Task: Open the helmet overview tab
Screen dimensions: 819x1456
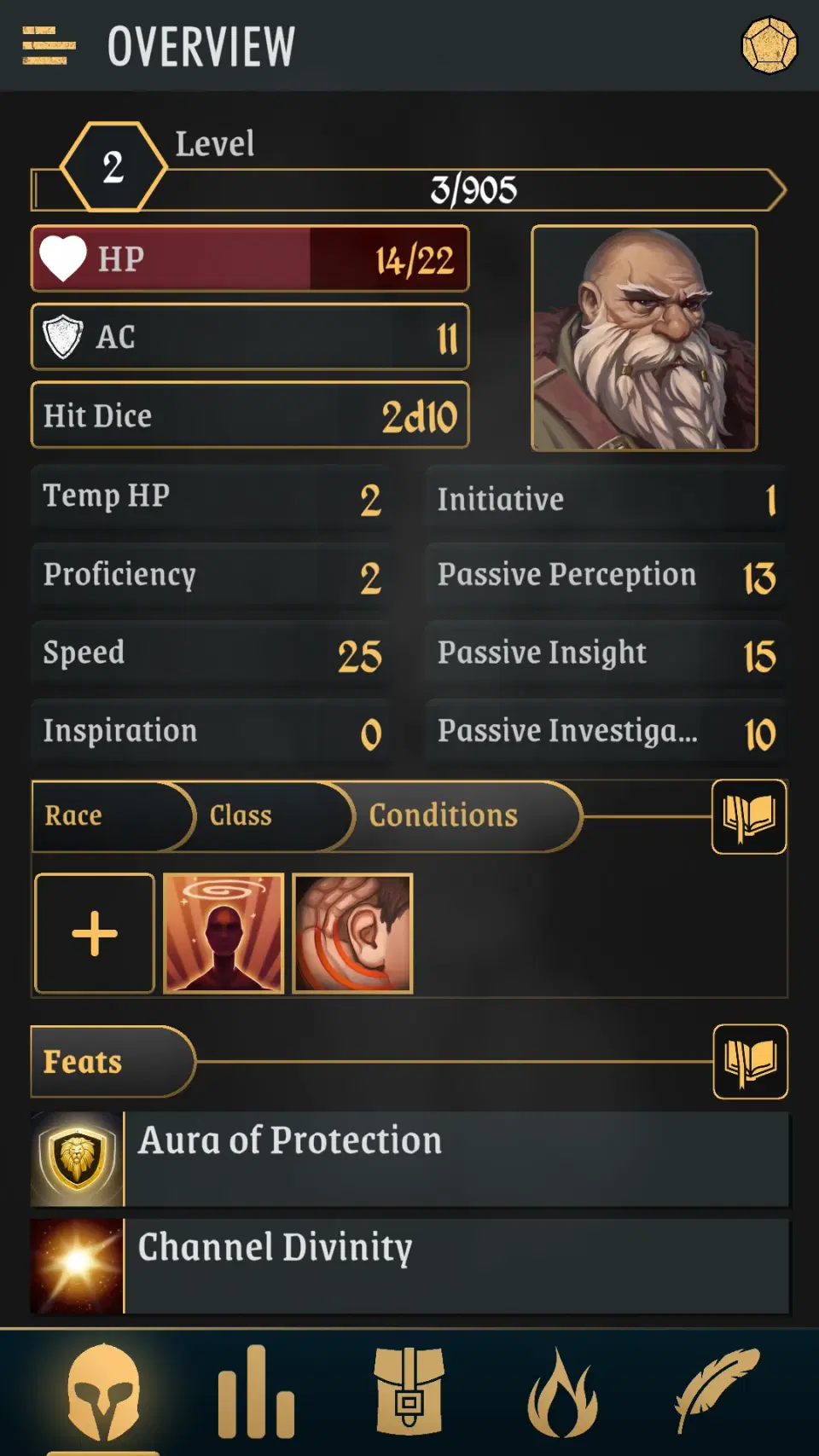Action: coord(103,1392)
